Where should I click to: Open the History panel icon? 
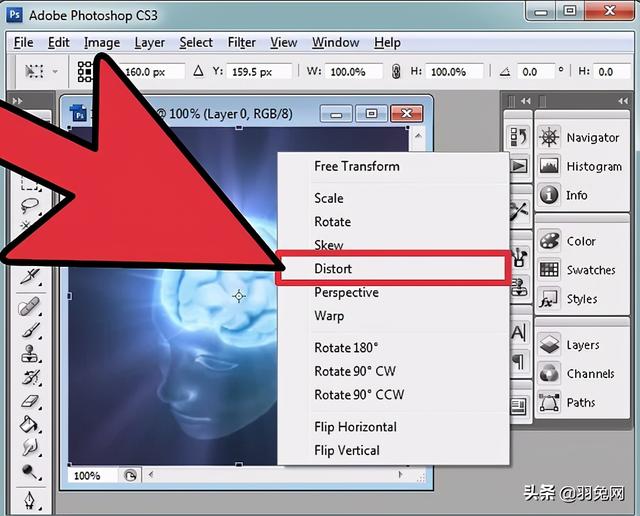(518, 137)
